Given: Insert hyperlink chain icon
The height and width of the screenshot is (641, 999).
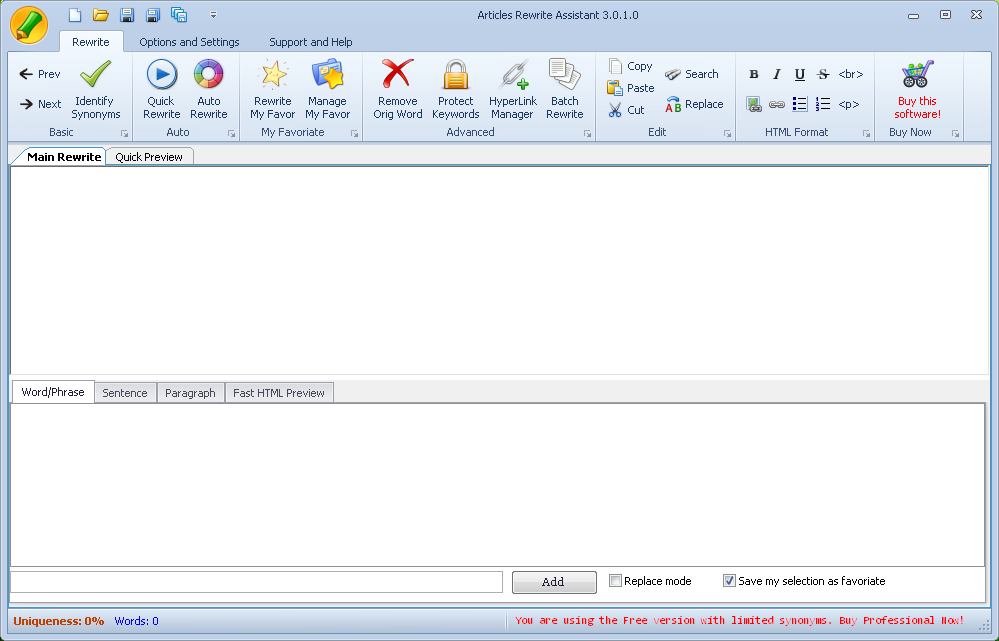Looking at the screenshot, I should tap(777, 104).
